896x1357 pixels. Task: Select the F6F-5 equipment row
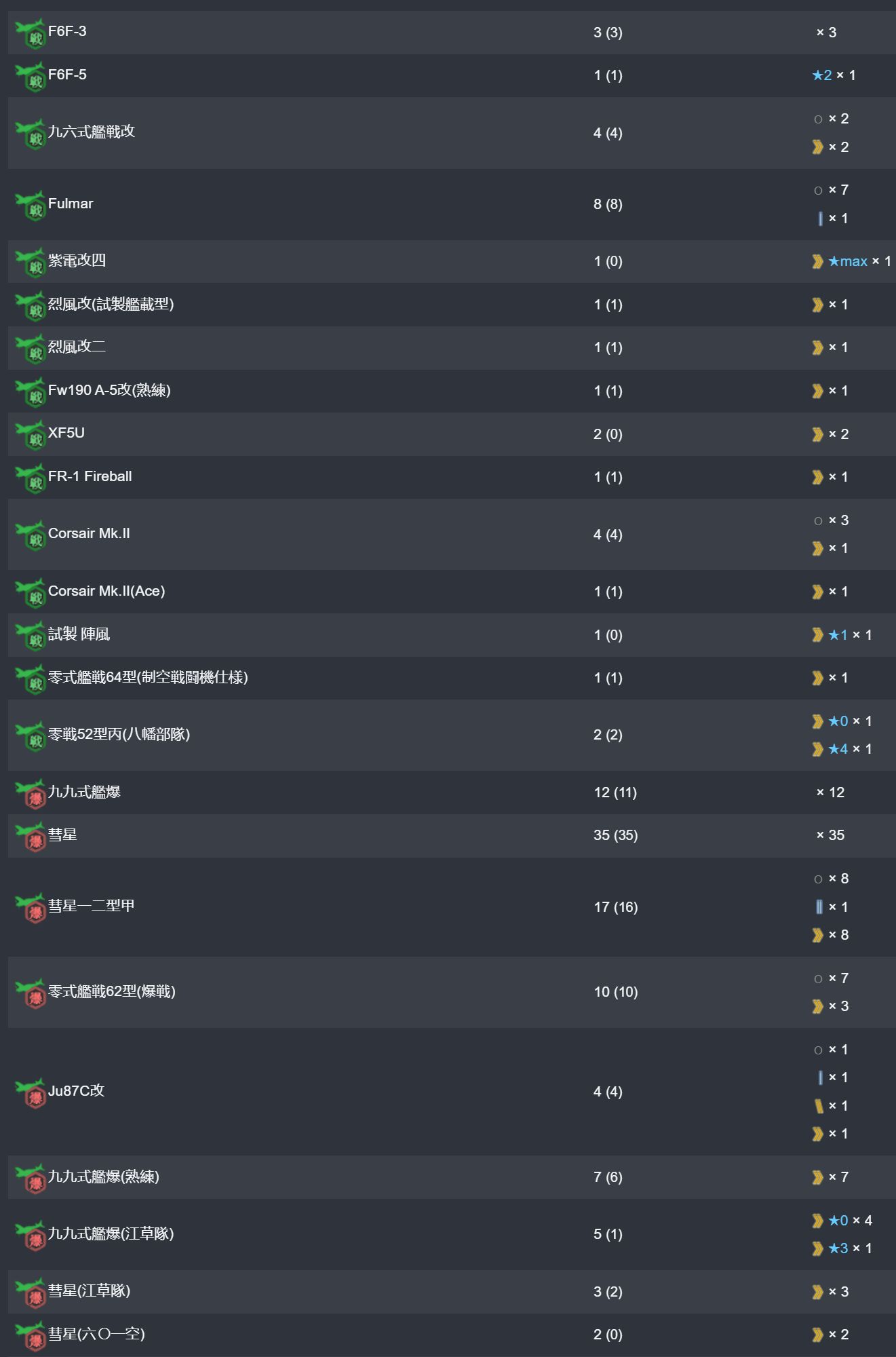(452, 75)
